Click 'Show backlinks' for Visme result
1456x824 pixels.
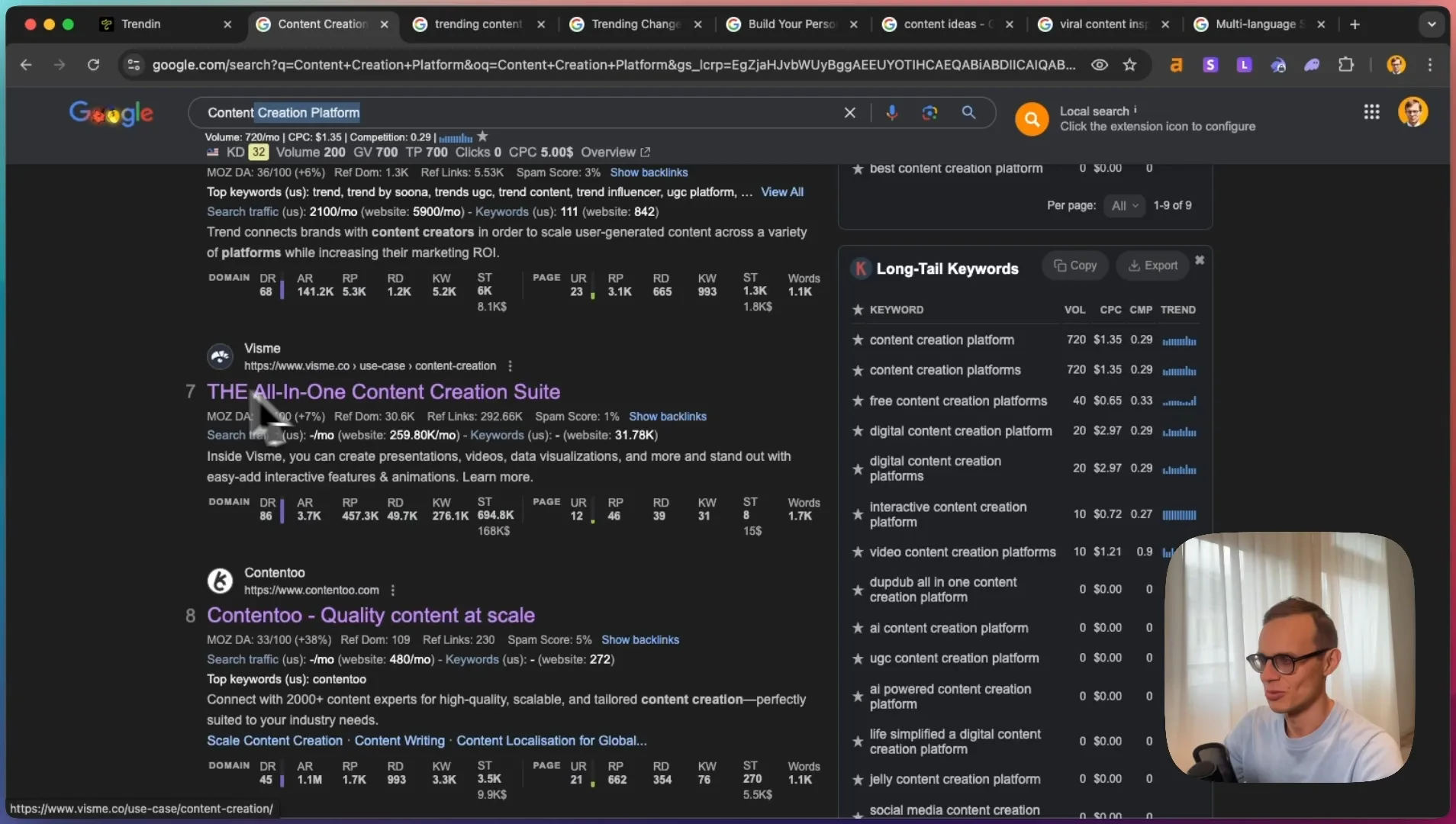668,417
